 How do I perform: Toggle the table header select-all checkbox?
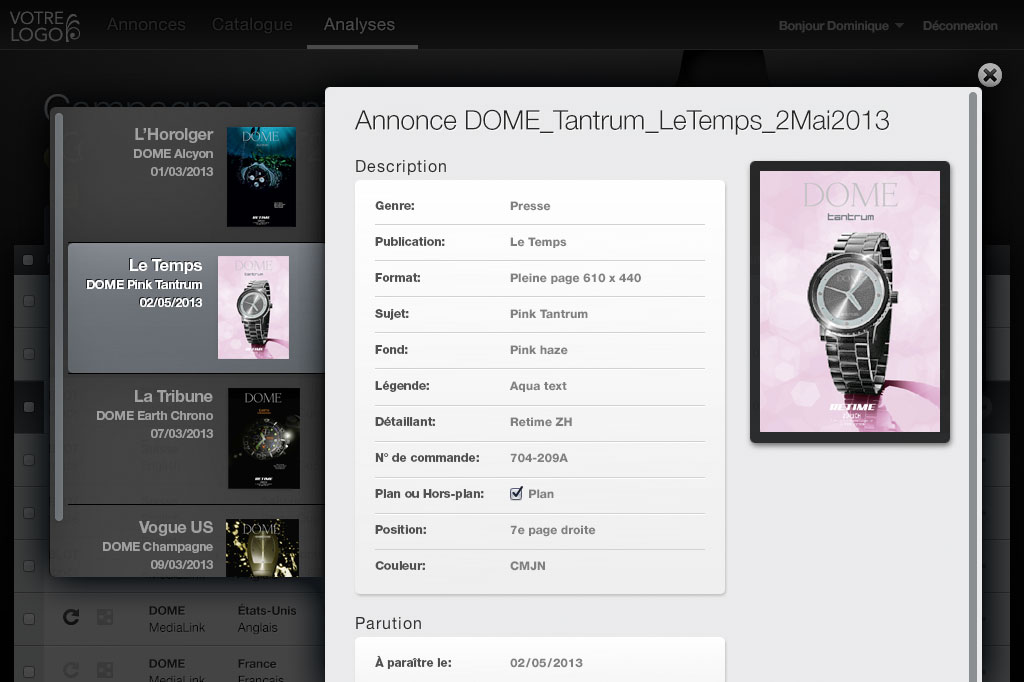pos(28,260)
